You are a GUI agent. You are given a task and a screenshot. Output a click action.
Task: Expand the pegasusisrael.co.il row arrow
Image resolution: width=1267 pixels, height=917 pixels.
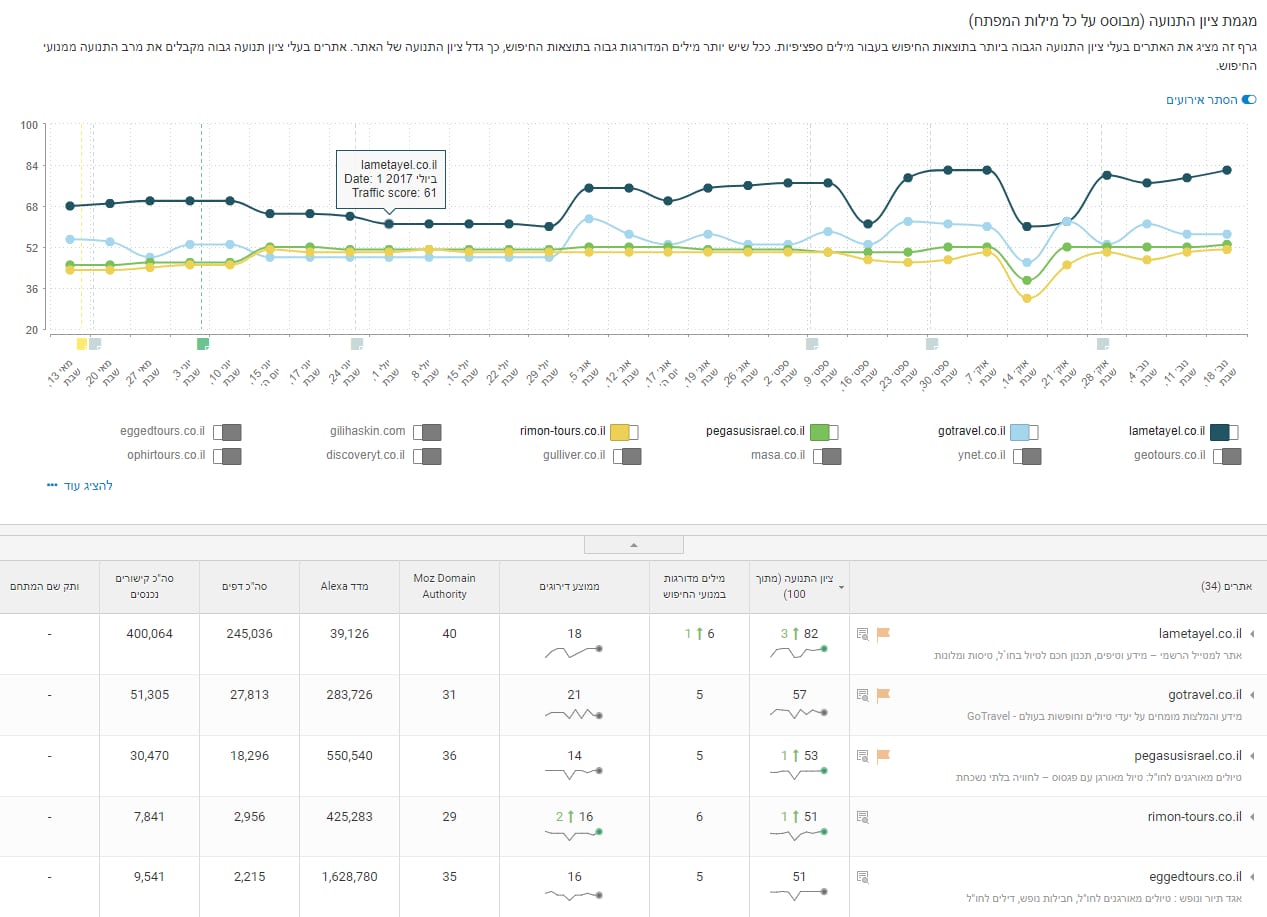click(1253, 756)
